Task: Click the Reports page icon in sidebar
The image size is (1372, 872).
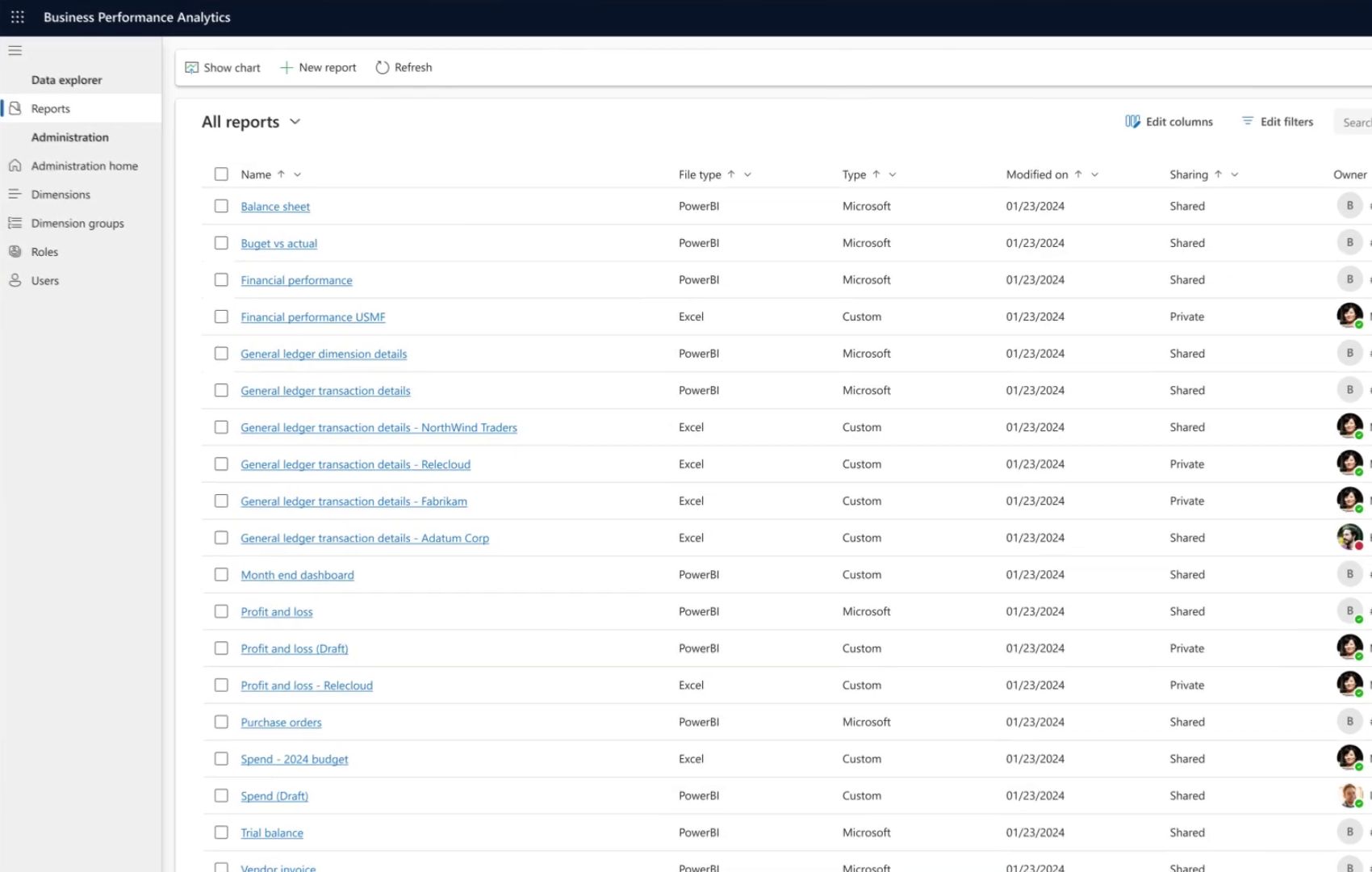Action: tap(15, 108)
